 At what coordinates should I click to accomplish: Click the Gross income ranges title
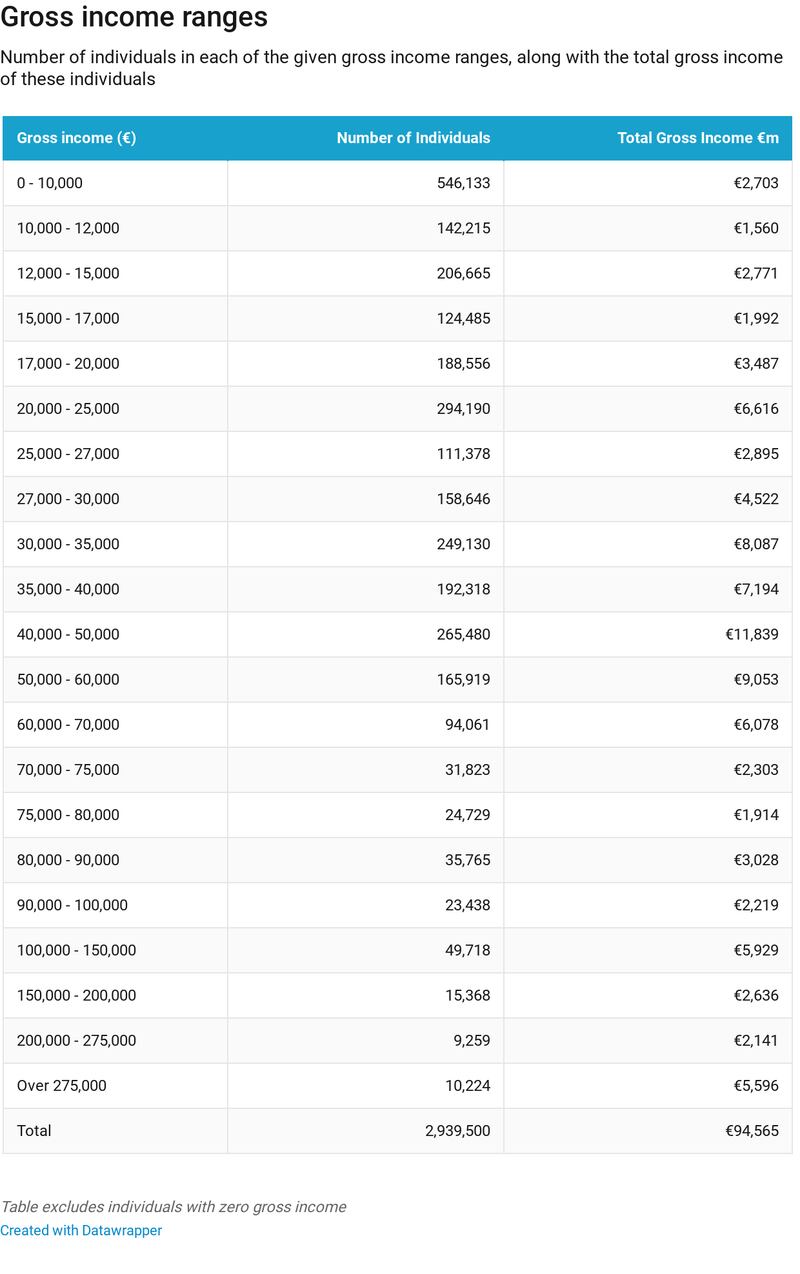pyautogui.click(x=134, y=18)
